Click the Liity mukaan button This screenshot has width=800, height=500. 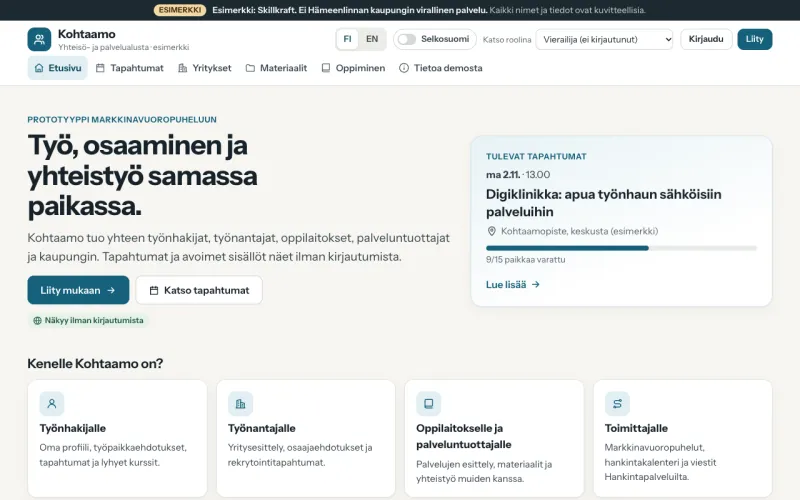pos(78,290)
